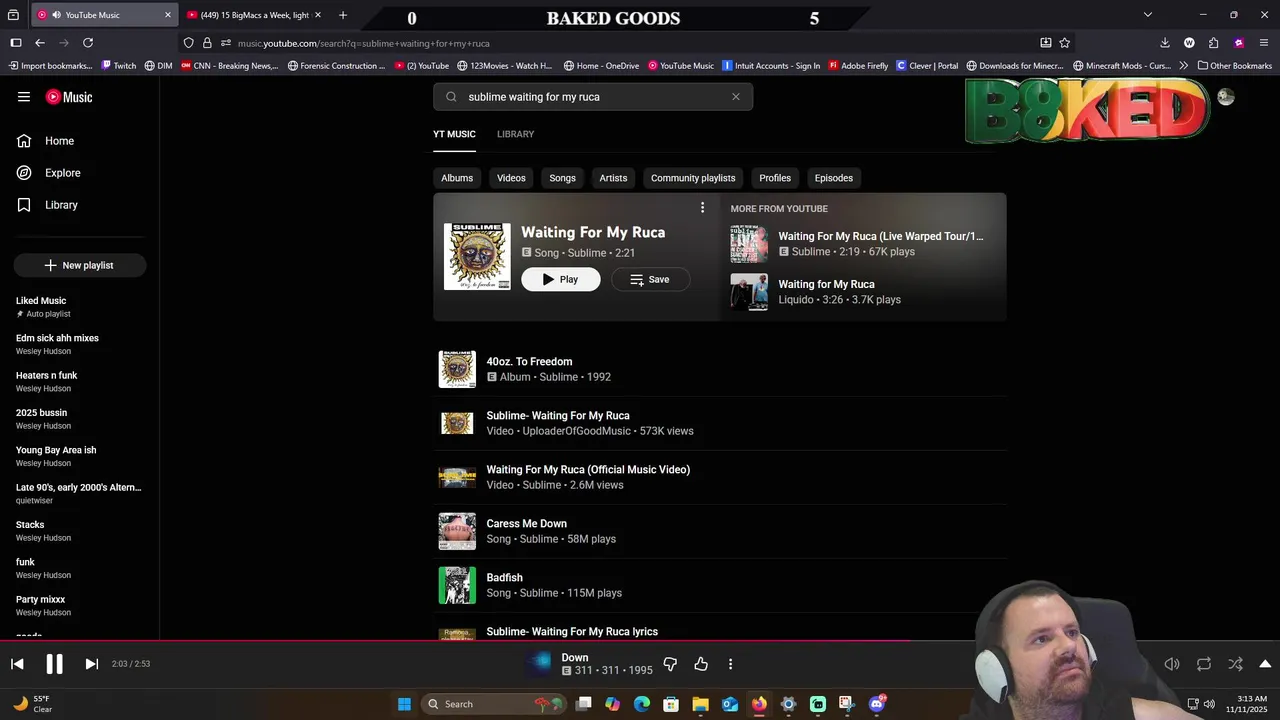Filter results by Artists chip
The height and width of the screenshot is (720, 1280).
(613, 178)
